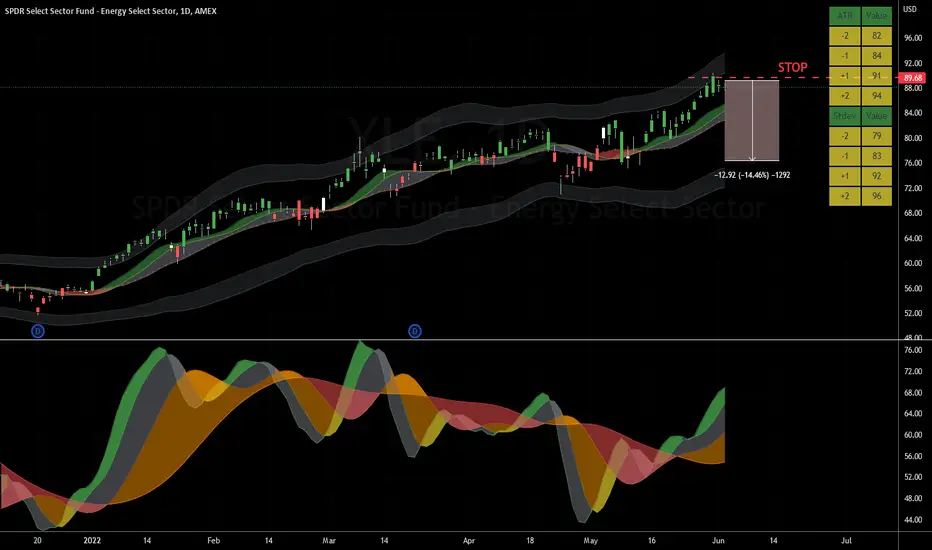Click the shaded price range measurement box
Image resolution: width=932 pixels, height=550 pixels.
[752, 120]
